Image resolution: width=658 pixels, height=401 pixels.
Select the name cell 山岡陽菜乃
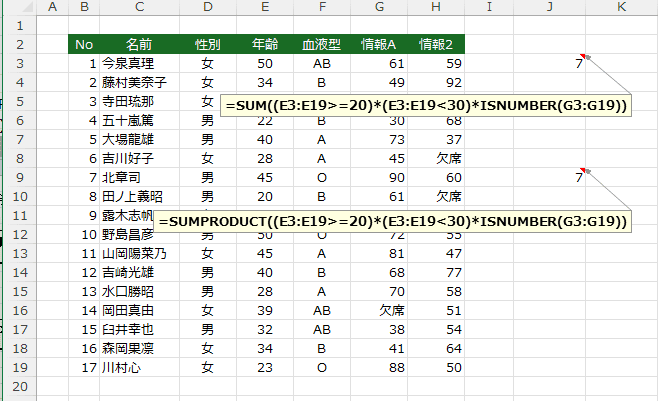[x=139, y=254]
